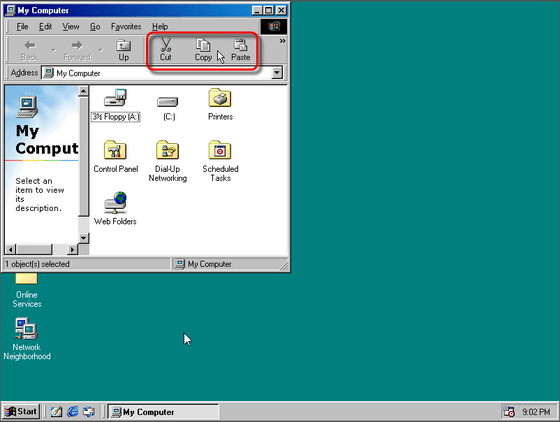Open the Start menu

tap(21, 412)
